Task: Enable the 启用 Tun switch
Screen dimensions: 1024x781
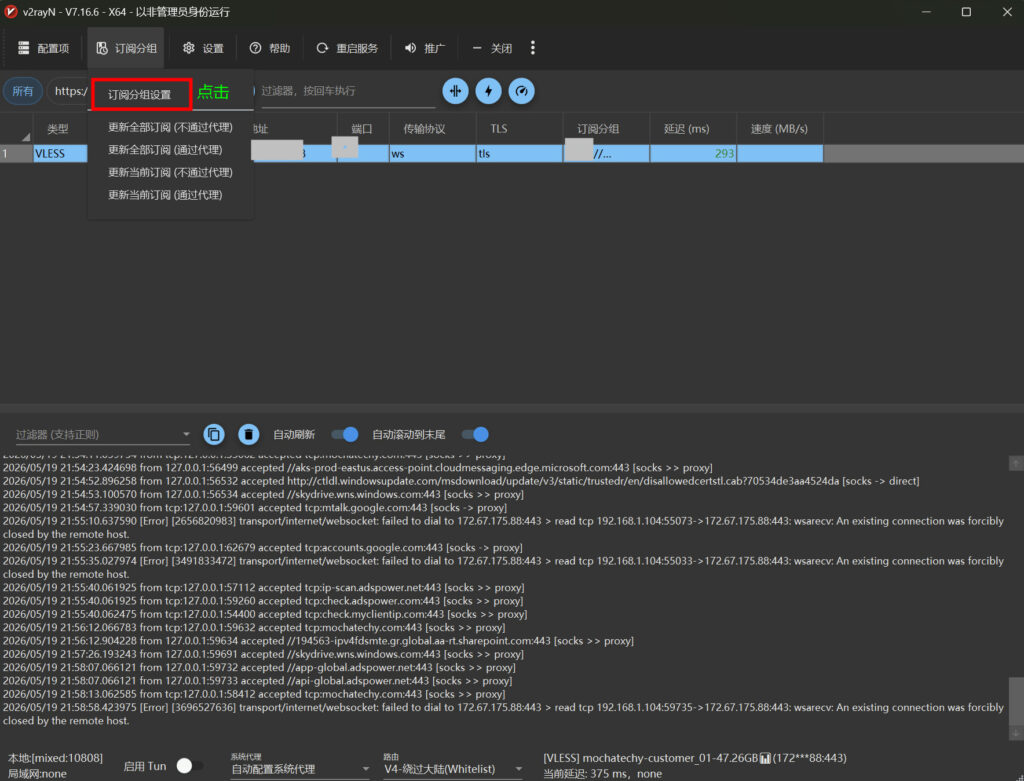Action: pos(190,765)
